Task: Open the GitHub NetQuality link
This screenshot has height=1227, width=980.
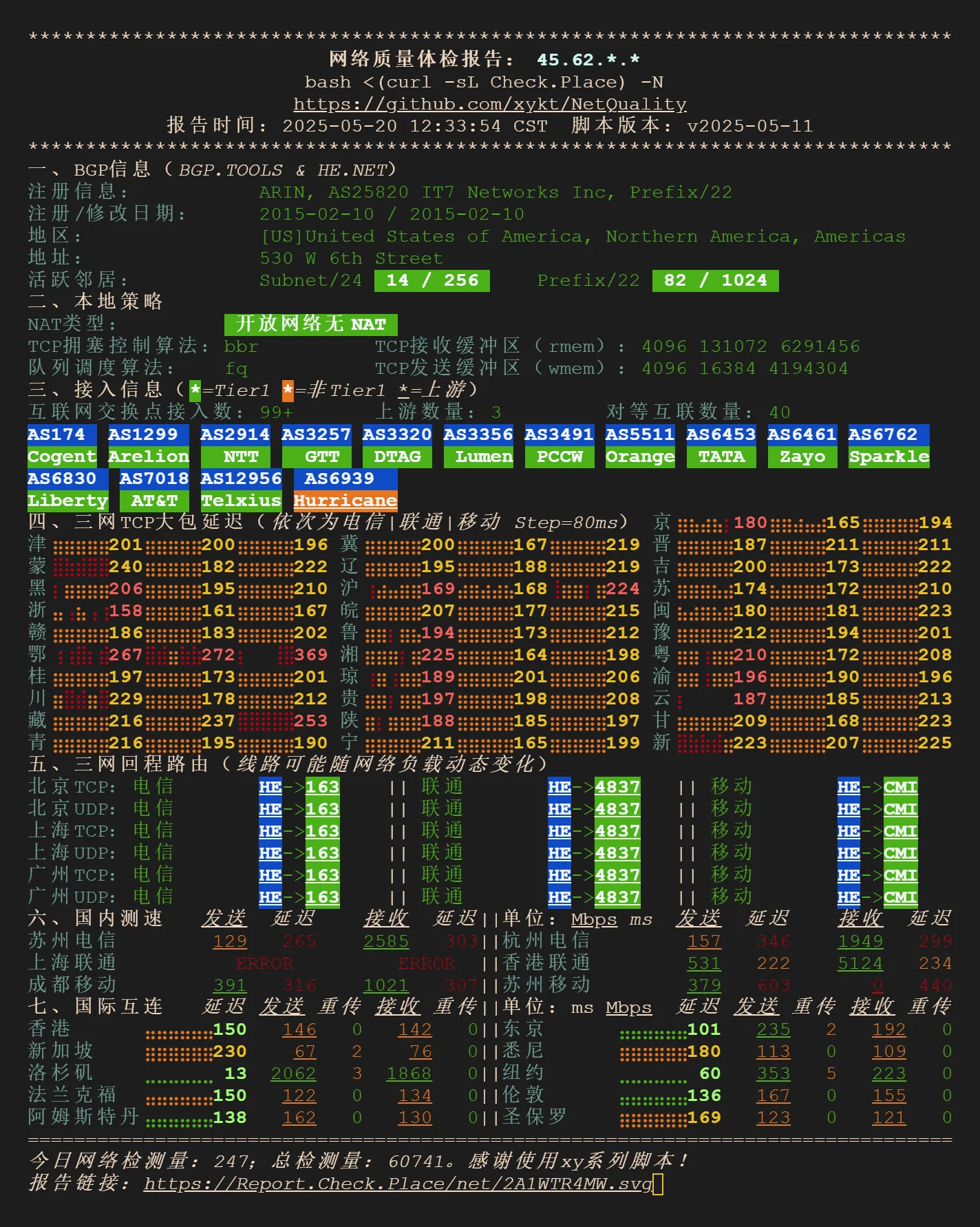Action: (x=489, y=104)
